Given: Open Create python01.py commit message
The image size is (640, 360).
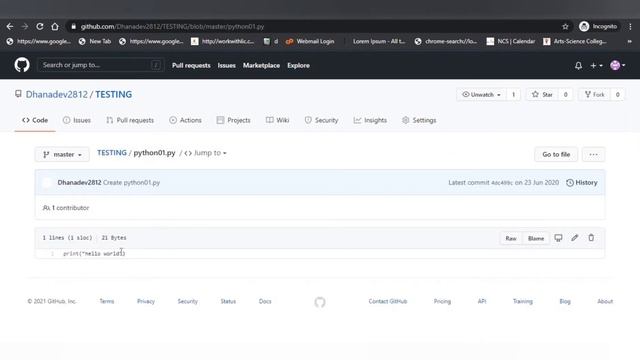Looking at the screenshot, I should click(131, 182).
